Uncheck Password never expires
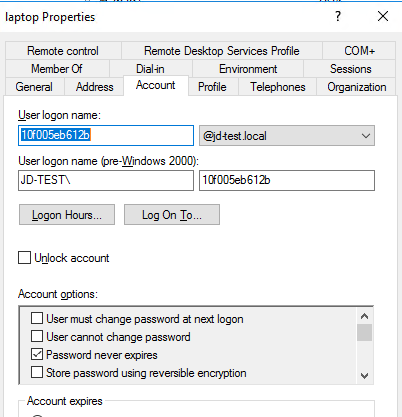The height and width of the screenshot is (417, 402). (37, 354)
